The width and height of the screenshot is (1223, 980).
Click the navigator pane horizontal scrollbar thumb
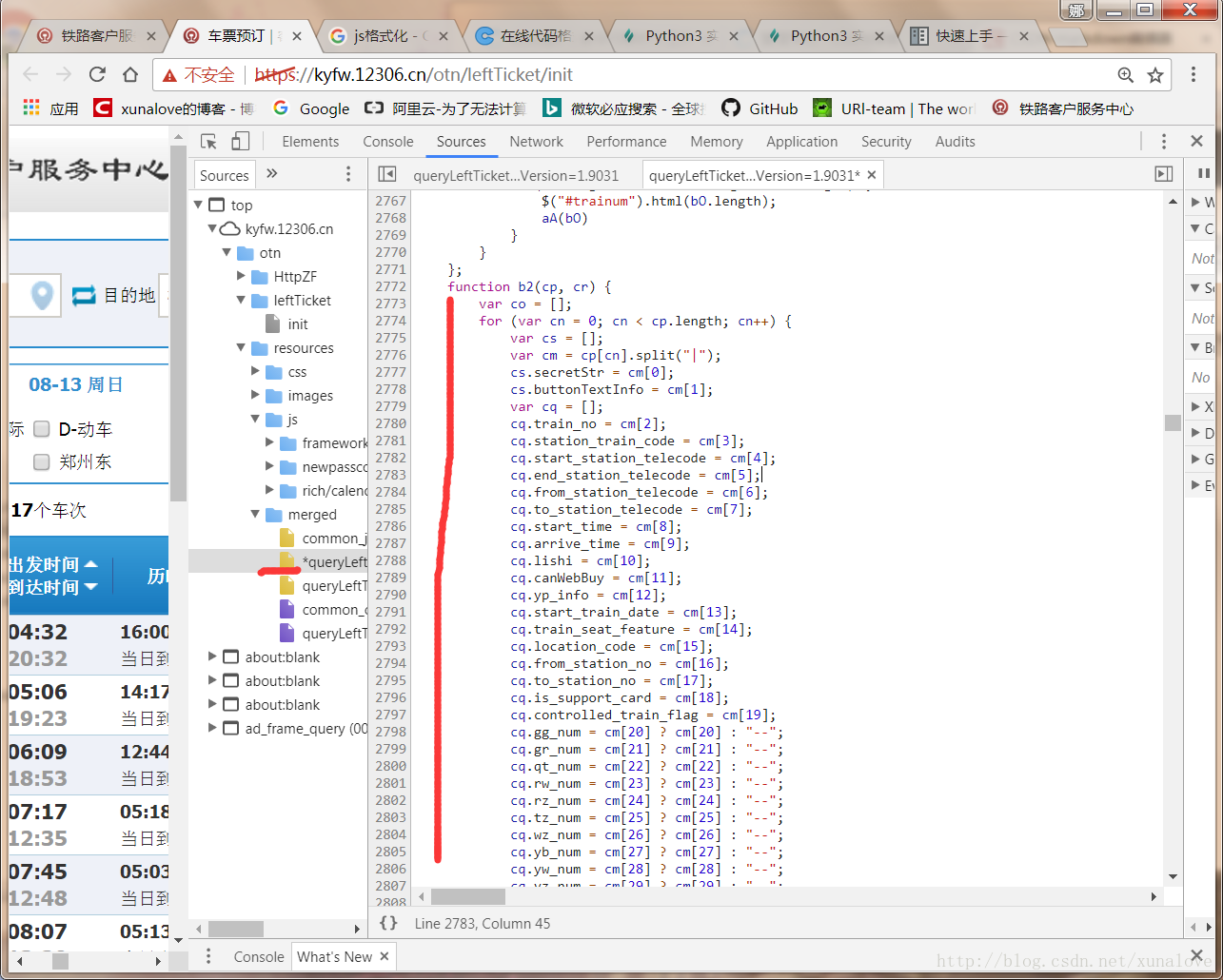coord(235,929)
